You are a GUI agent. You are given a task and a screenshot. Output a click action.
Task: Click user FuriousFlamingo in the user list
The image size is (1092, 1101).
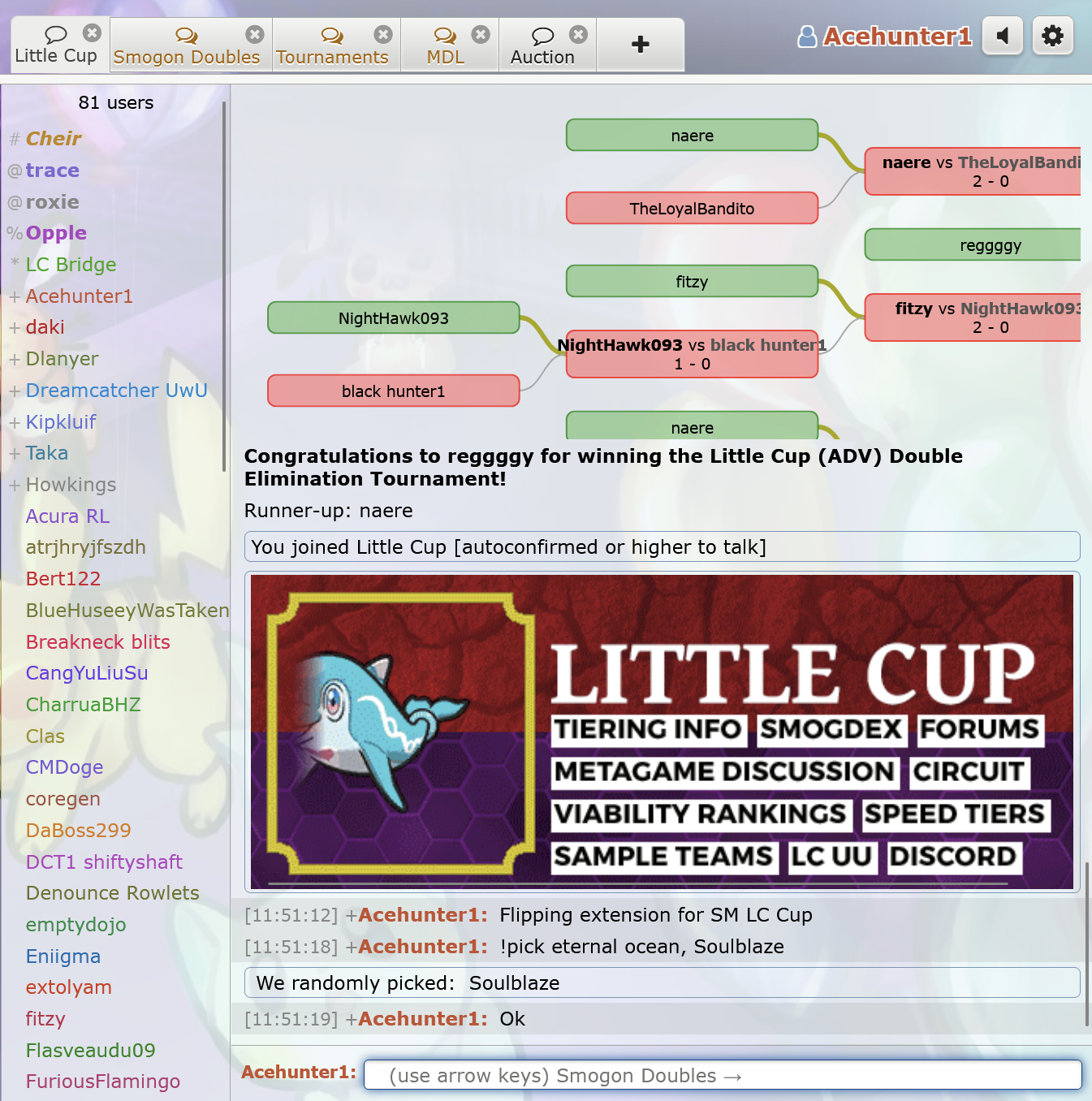[x=103, y=1082]
